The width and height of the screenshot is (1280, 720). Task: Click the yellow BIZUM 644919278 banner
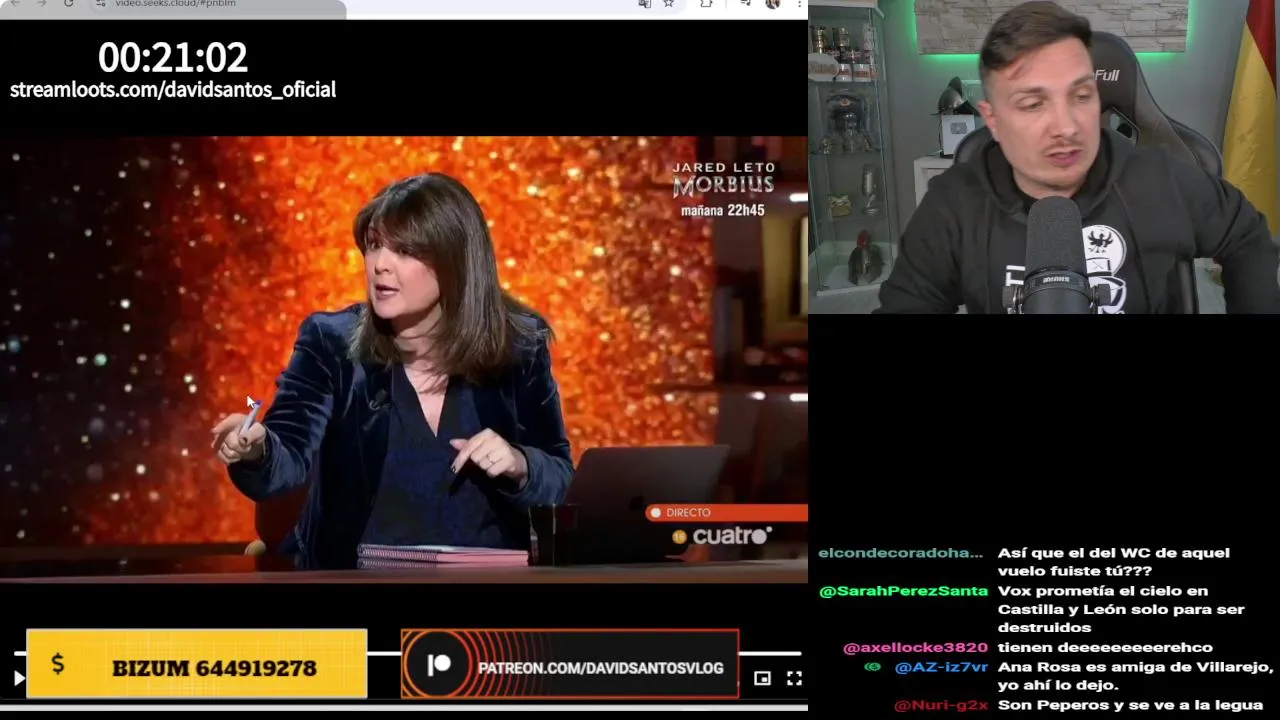[x=196, y=664]
